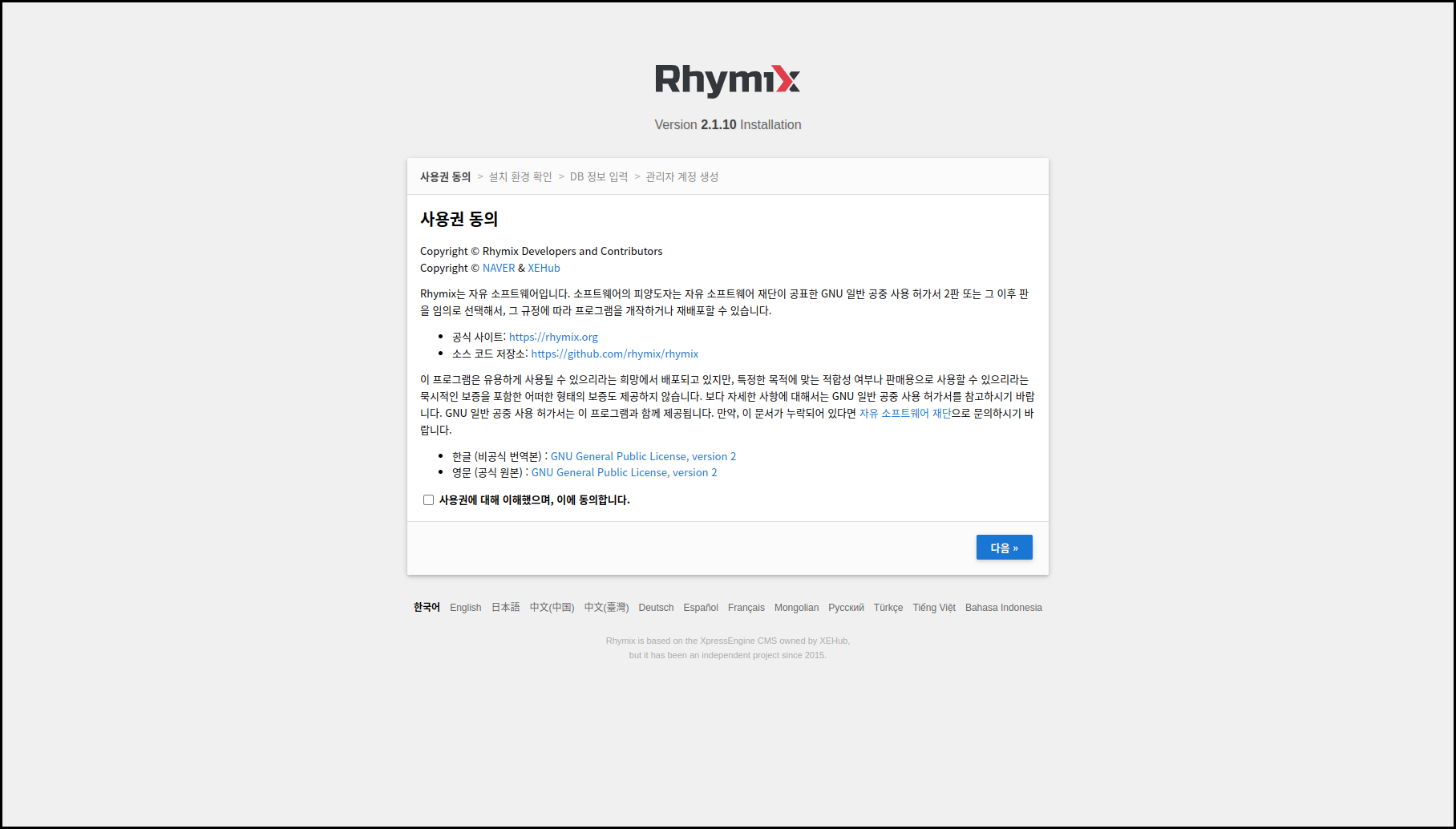
Task: Open the XEHub copyright link
Action: 544,269
